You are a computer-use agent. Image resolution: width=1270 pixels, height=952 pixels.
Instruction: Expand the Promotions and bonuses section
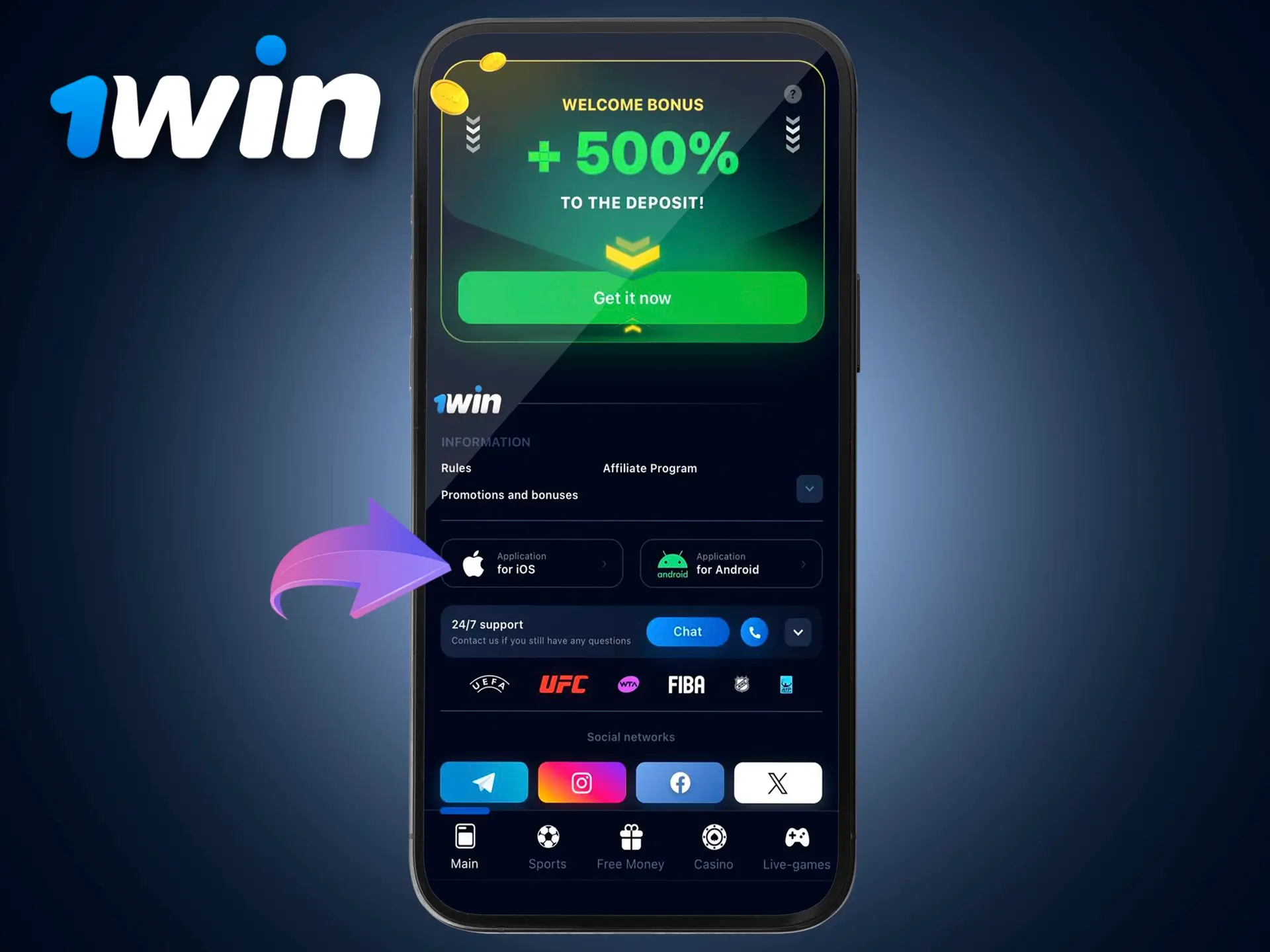pyautogui.click(x=810, y=489)
